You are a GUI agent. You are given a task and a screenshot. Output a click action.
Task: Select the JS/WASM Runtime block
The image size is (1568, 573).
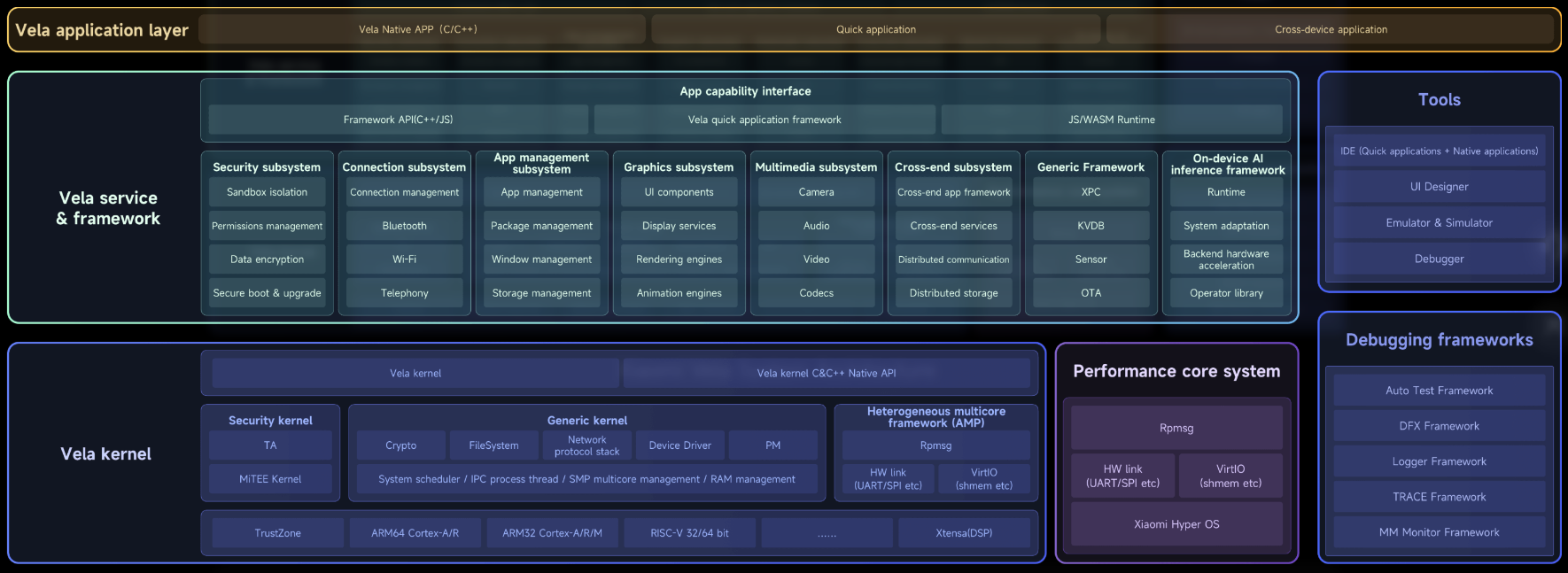[1112, 120]
